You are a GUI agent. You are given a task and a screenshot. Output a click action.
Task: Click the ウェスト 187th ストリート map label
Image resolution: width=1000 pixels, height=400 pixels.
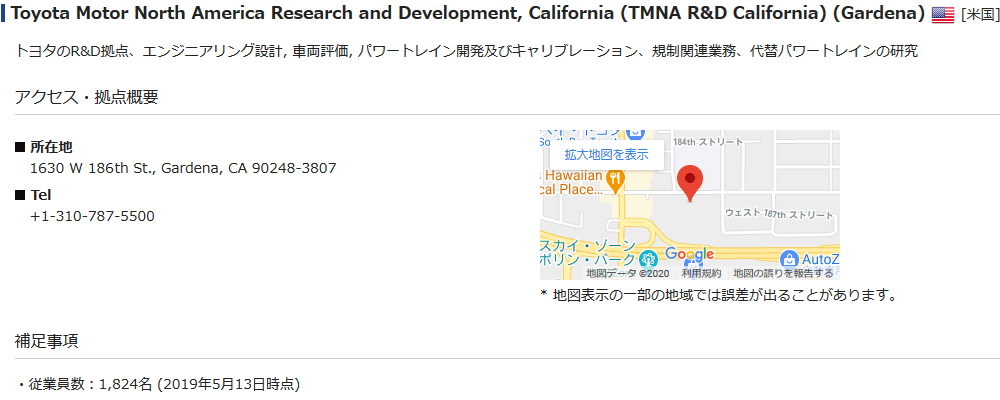coord(779,214)
